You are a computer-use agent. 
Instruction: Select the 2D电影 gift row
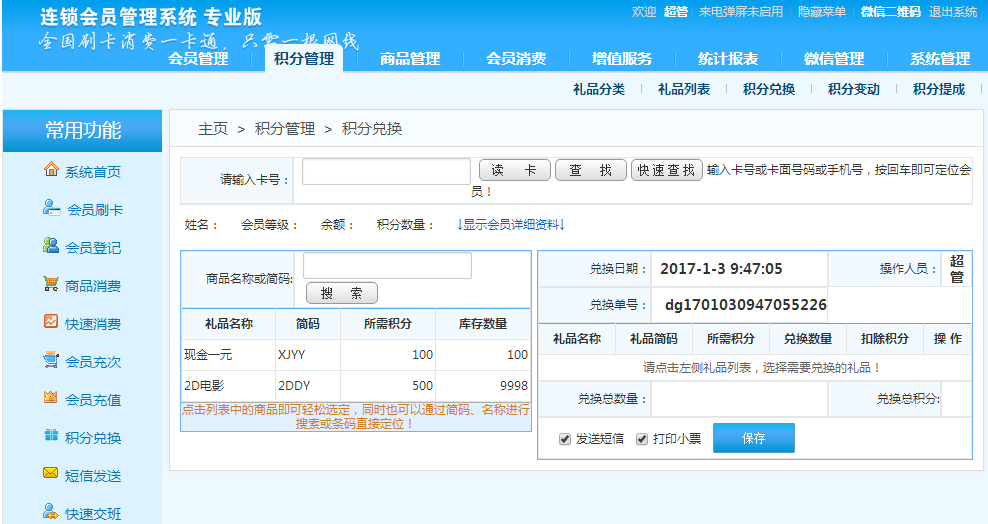(355, 385)
